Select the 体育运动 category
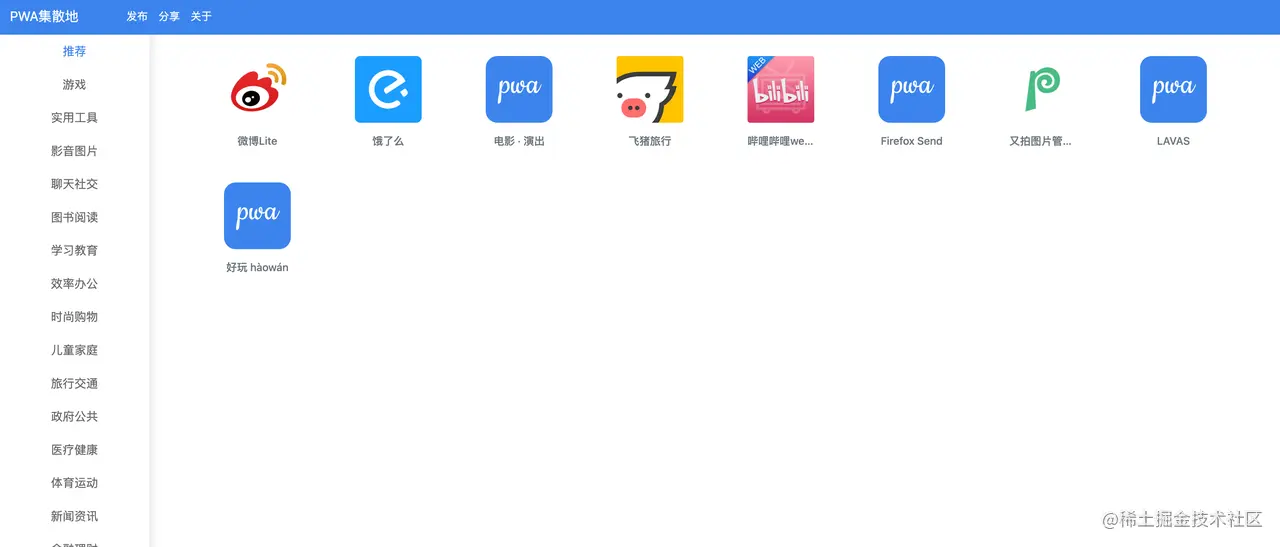The height and width of the screenshot is (547, 1280). tap(74, 483)
